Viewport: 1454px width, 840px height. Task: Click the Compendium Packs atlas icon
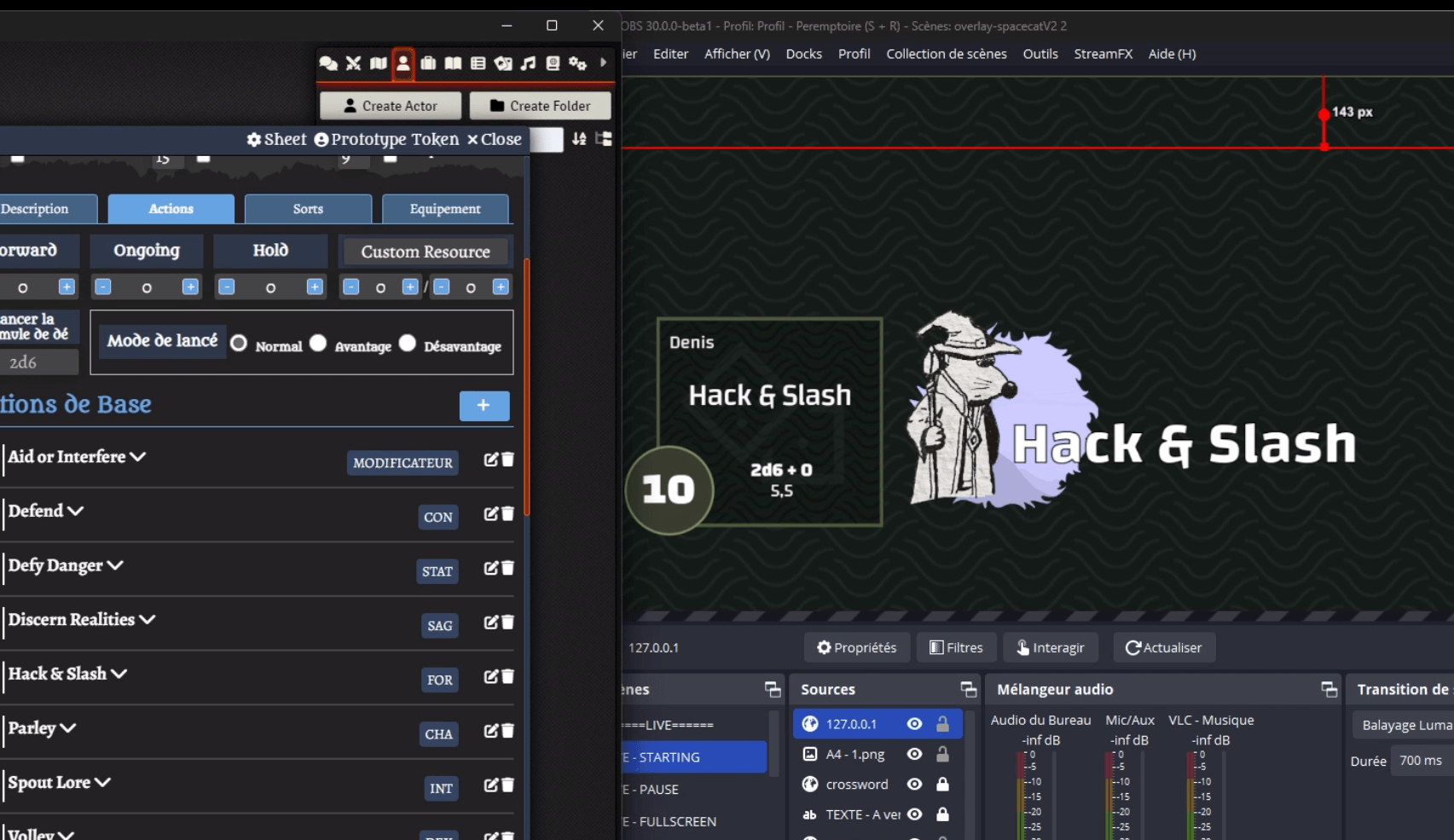point(553,63)
